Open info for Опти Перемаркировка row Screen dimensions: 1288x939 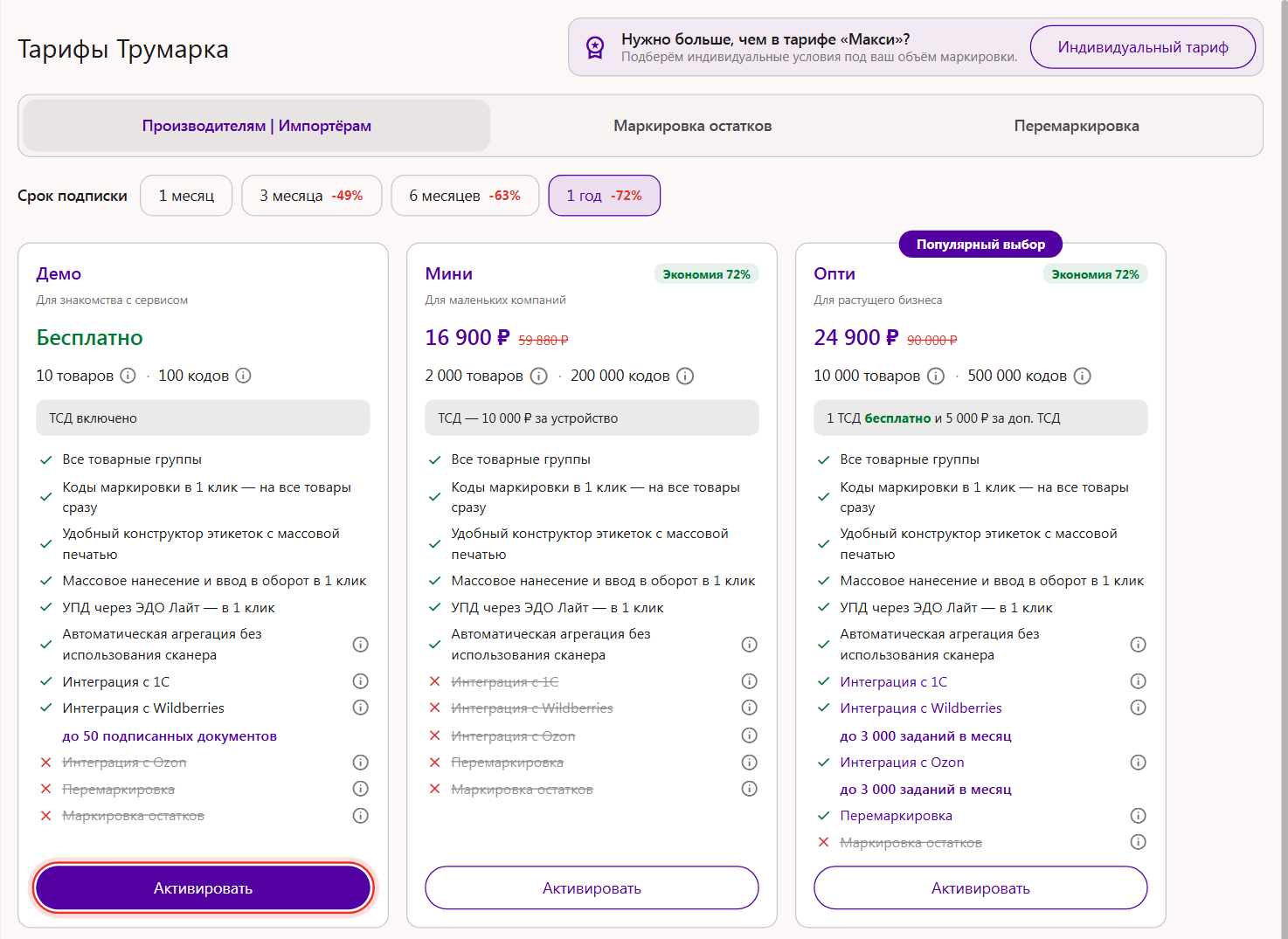coord(1138,816)
